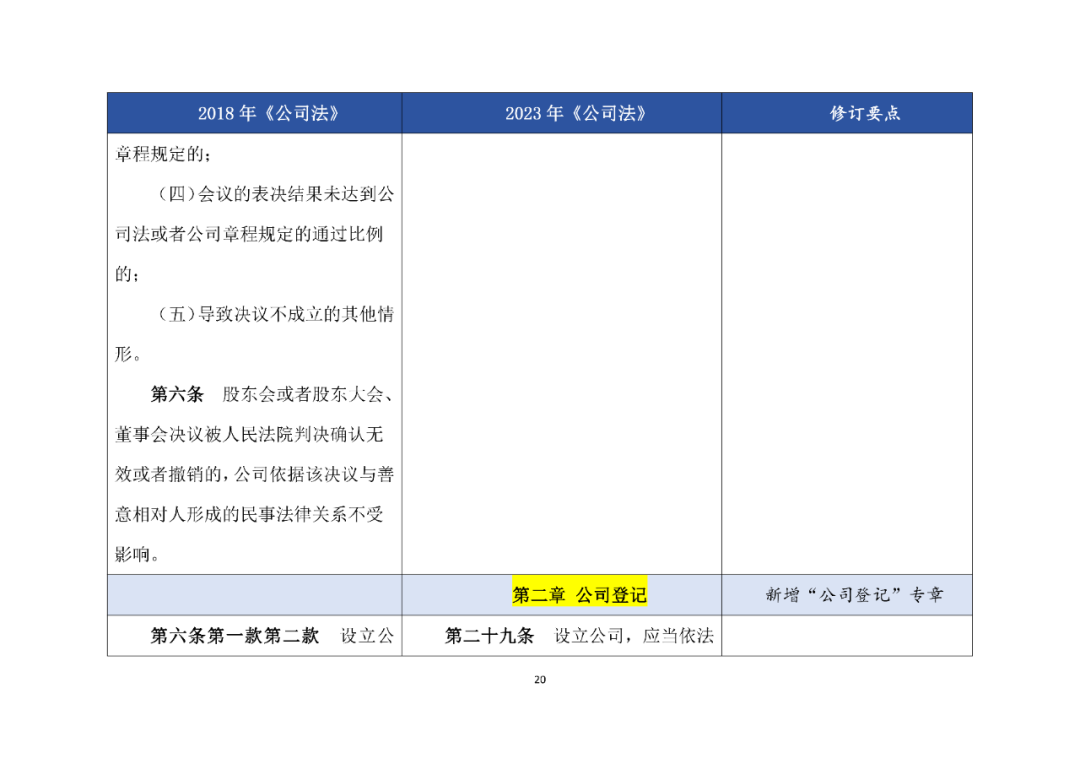Click the empty middle column cell

click(561, 353)
